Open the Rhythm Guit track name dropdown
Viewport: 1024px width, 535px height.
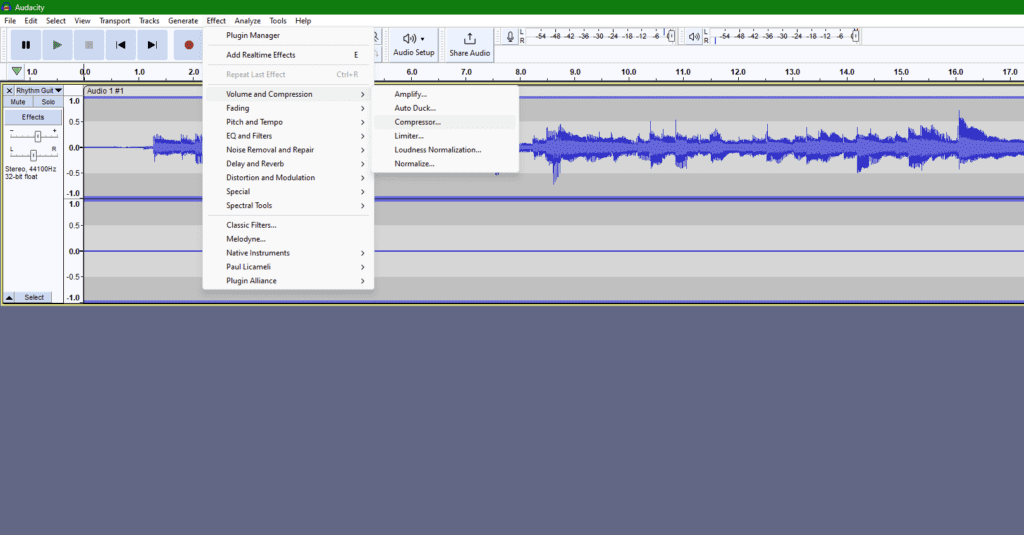pos(39,91)
